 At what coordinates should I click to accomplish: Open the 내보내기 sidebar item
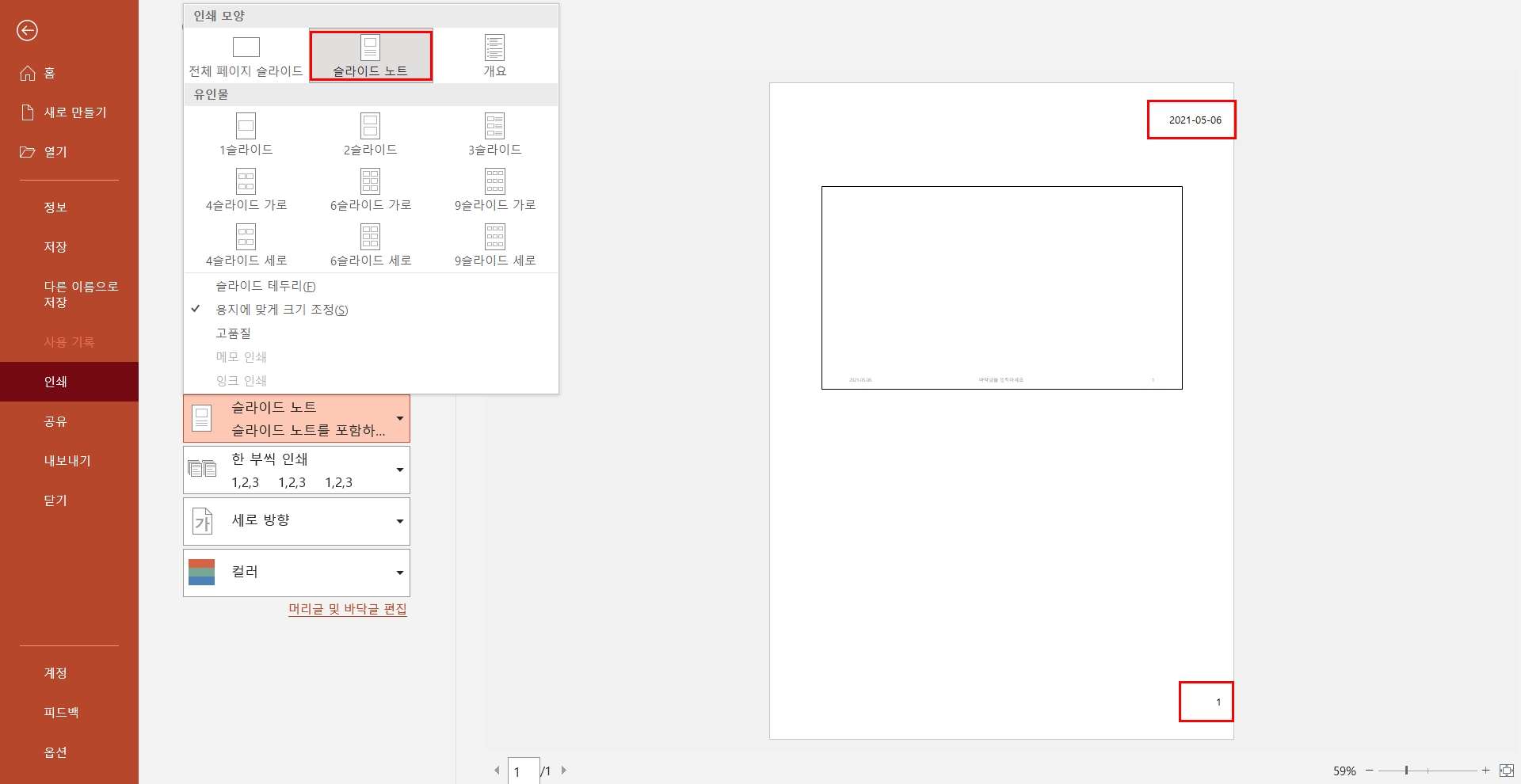[69, 461]
